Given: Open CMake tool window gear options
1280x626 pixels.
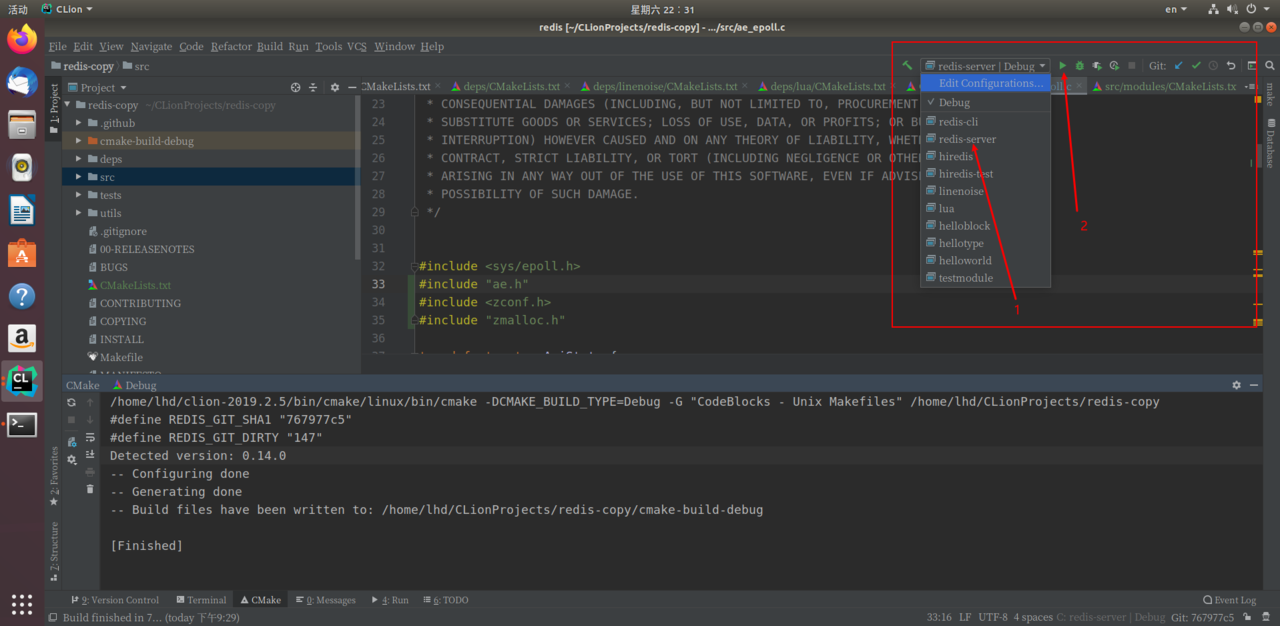Looking at the screenshot, I should pos(1236,385).
